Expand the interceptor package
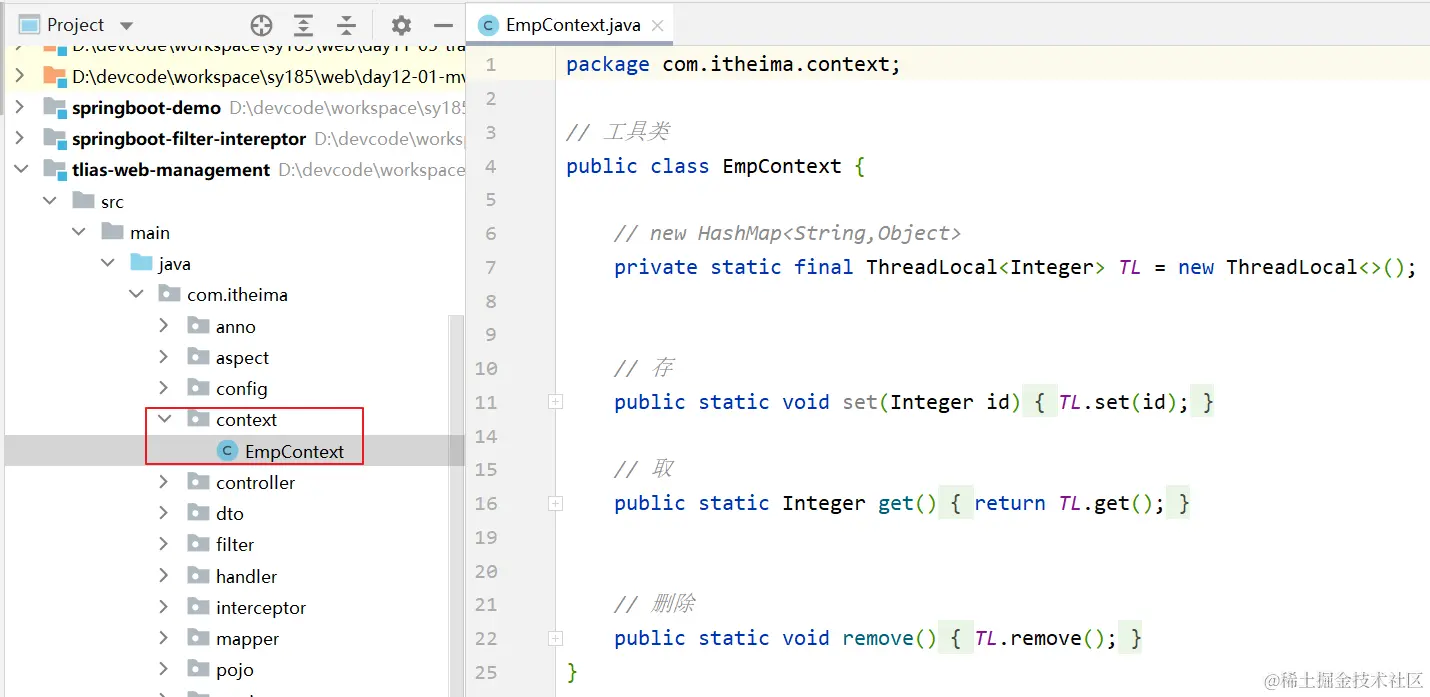This screenshot has height=697, width=1430. pos(164,607)
